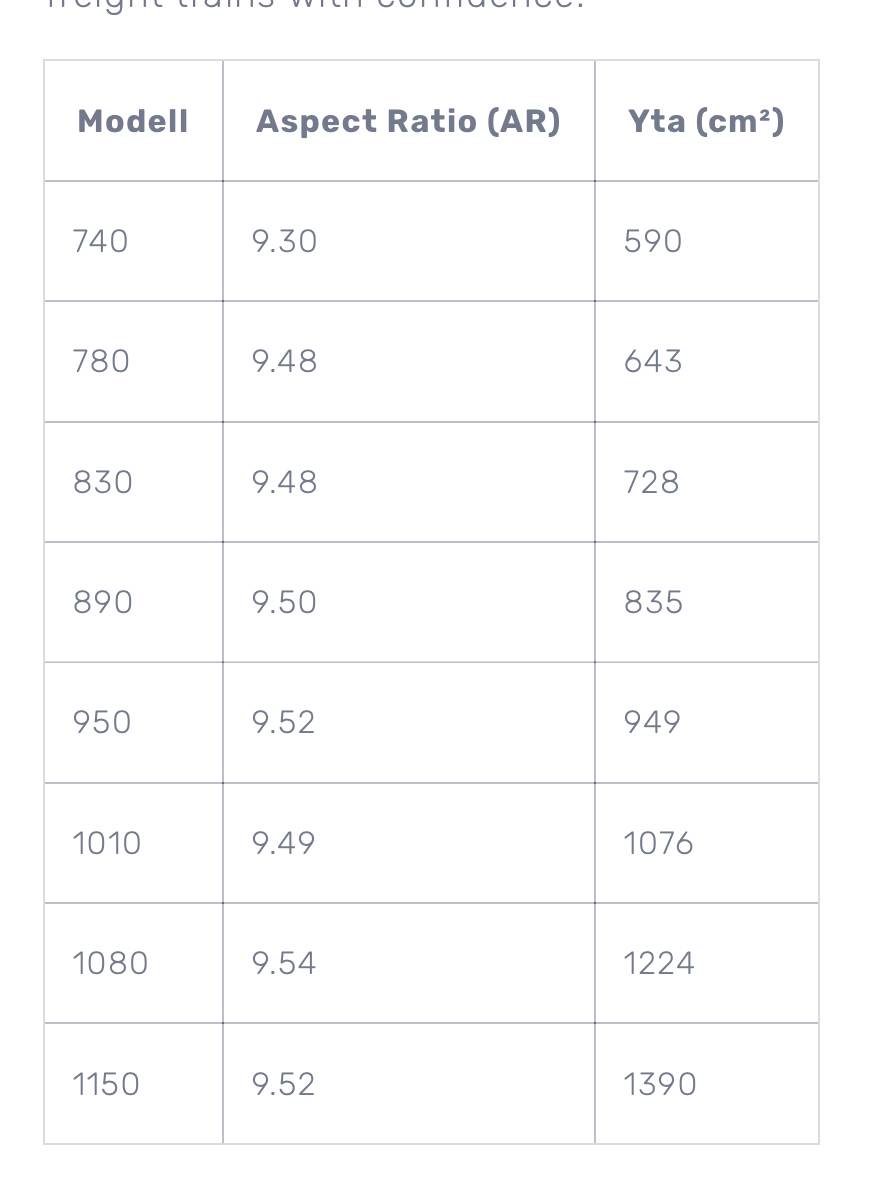Select the model 780 cell
The image size is (876, 1177).
[101, 361]
